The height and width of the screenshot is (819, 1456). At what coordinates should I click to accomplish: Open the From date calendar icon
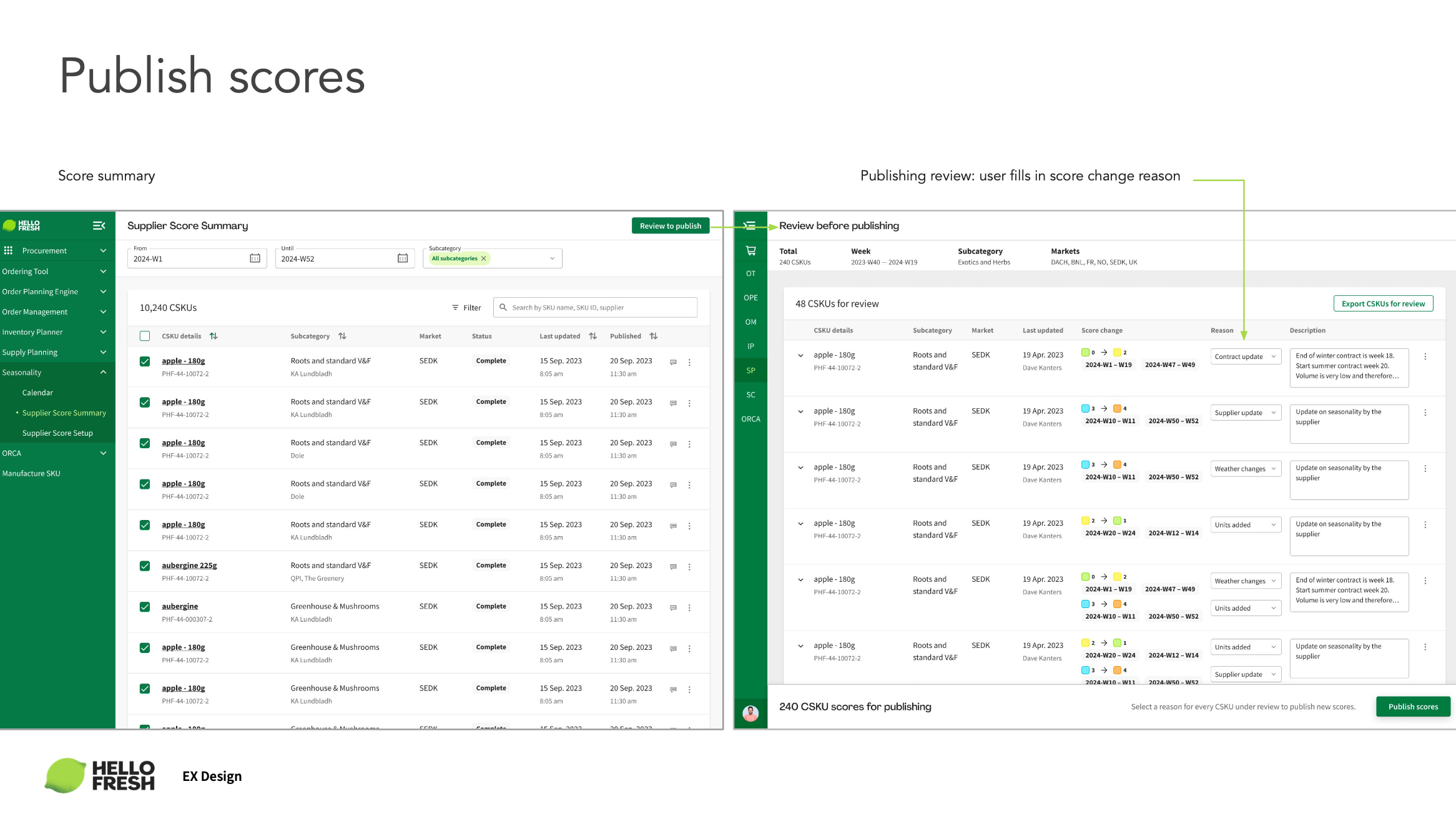pos(255,258)
